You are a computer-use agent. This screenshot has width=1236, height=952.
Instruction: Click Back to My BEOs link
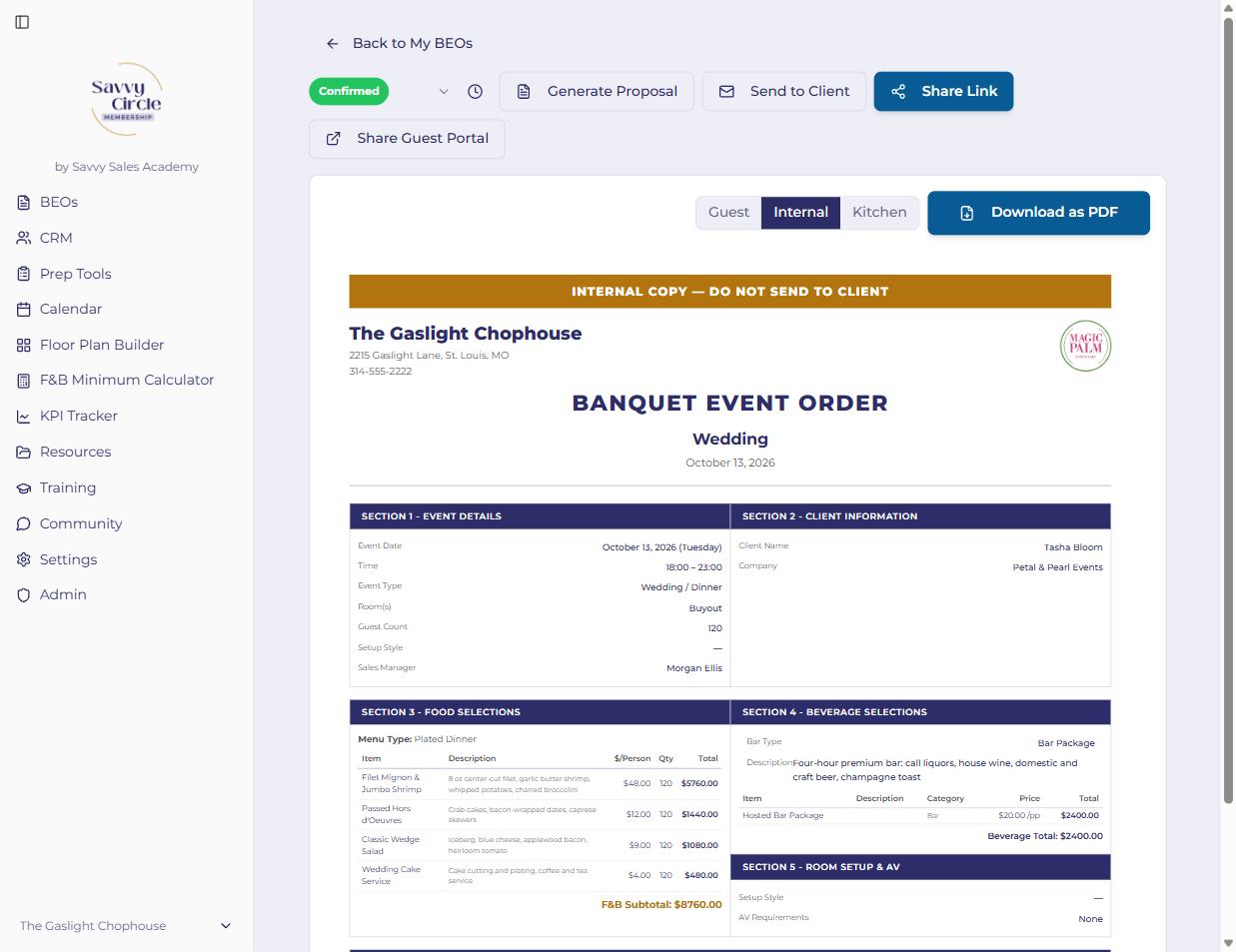400,43
